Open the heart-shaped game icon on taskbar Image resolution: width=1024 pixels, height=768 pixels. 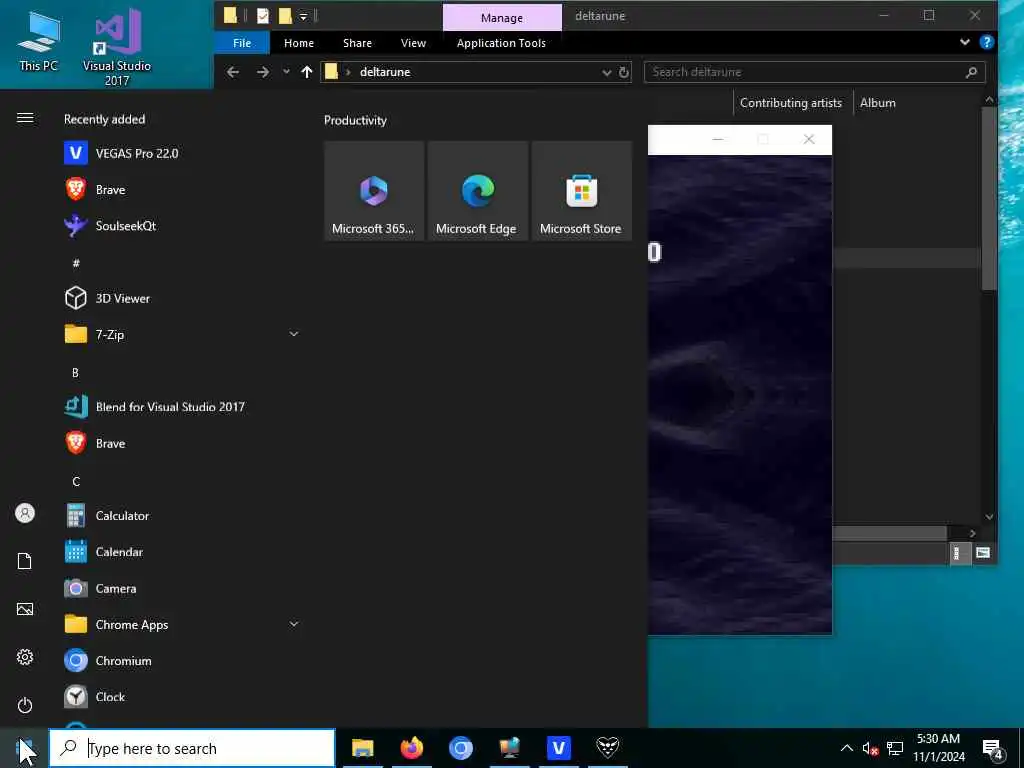[607, 748]
